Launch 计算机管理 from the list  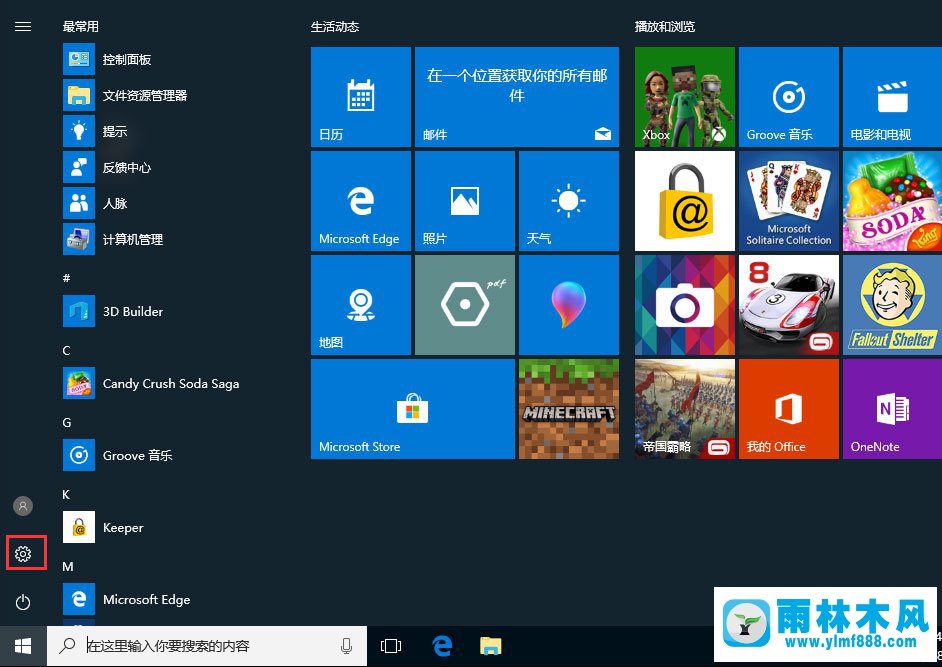click(114, 239)
